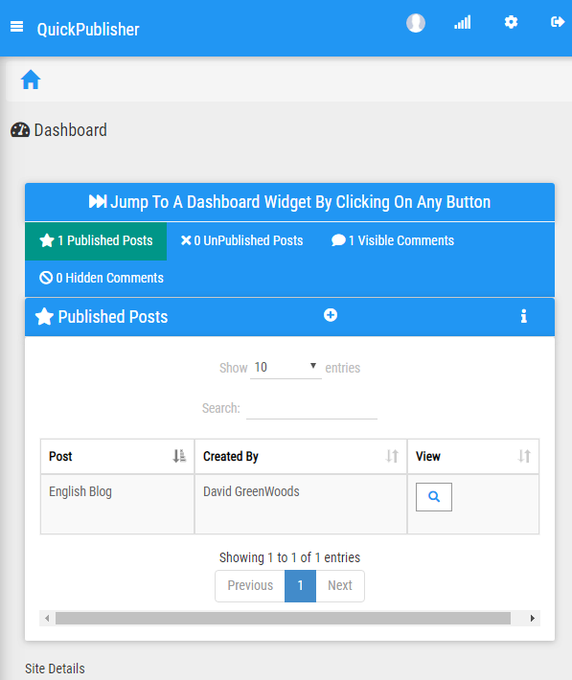The image size is (572, 680).
Task: Click the horizontal scrollbar right arrow
Action: click(x=533, y=618)
